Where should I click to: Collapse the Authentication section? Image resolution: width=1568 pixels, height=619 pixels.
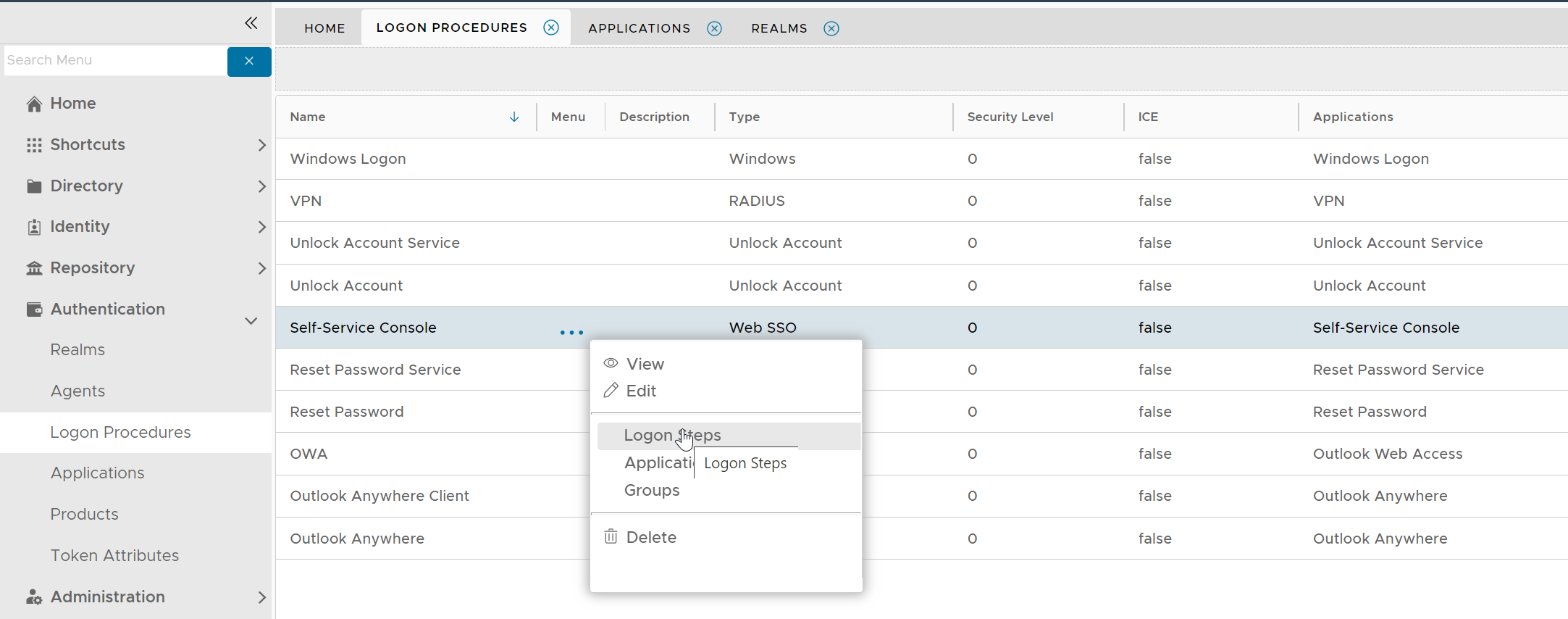[x=251, y=320]
